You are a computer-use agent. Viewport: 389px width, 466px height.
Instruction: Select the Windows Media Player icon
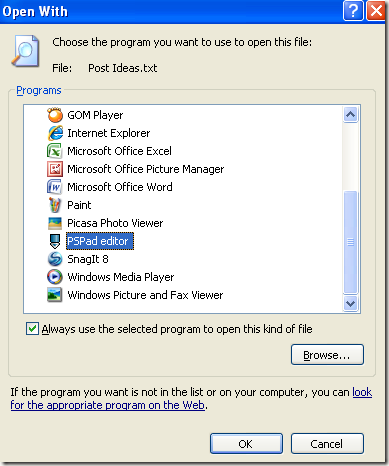[x=55, y=277]
